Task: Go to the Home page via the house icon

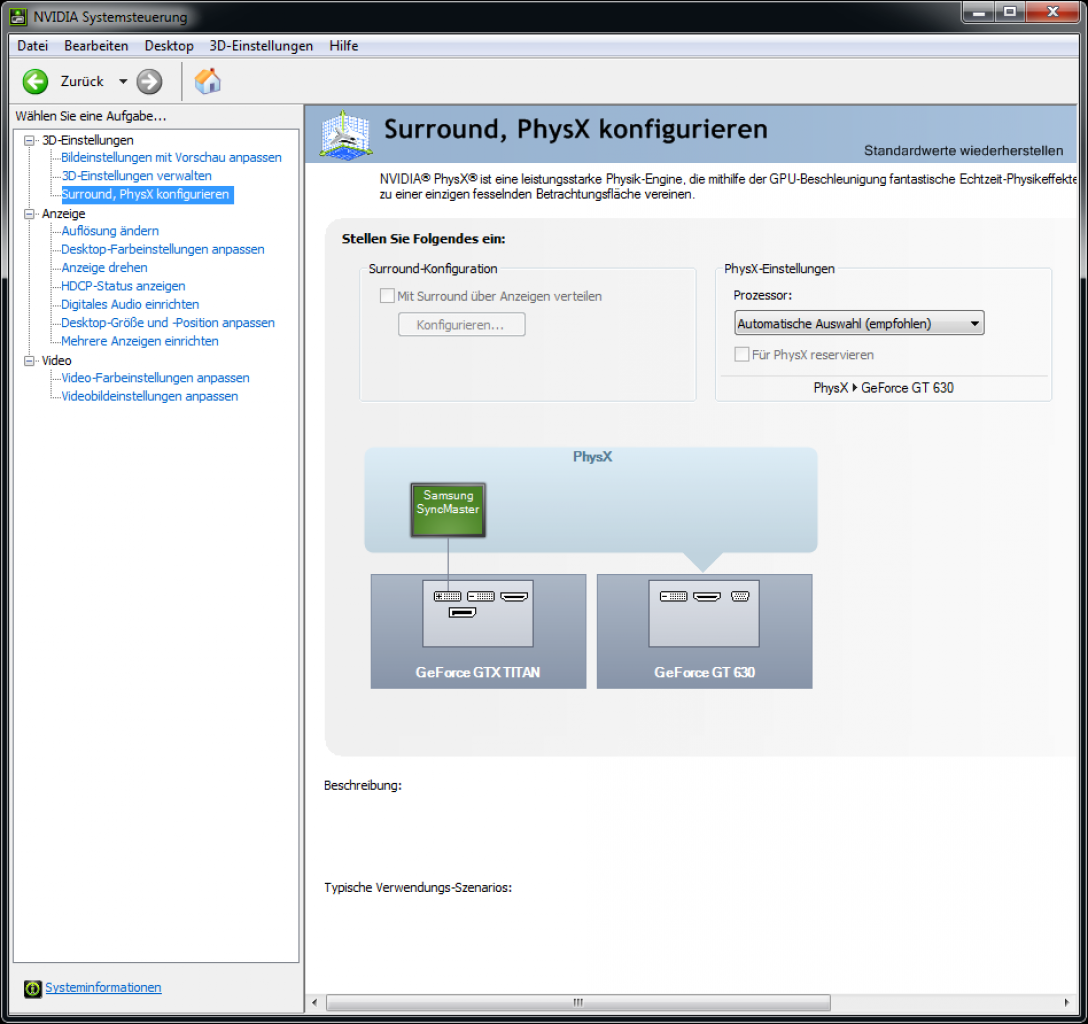Action: click(207, 81)
